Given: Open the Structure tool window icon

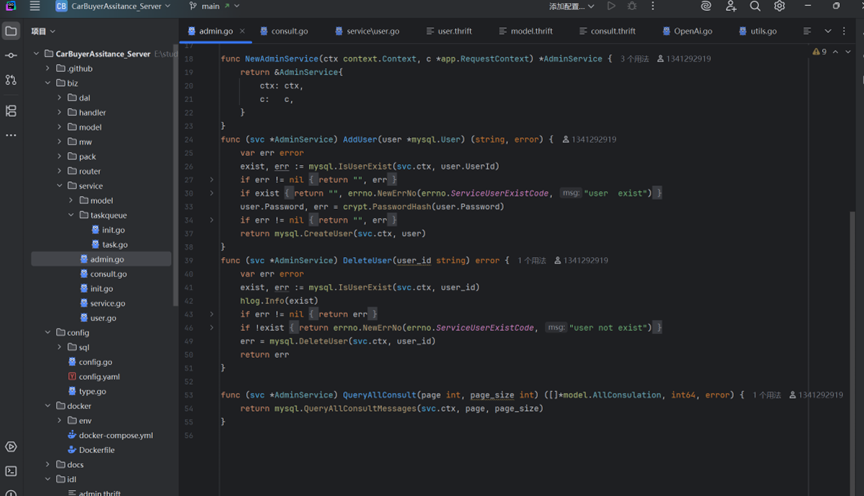Looking at the screenshot, I should pyautogui.click(x=10, y=111).
